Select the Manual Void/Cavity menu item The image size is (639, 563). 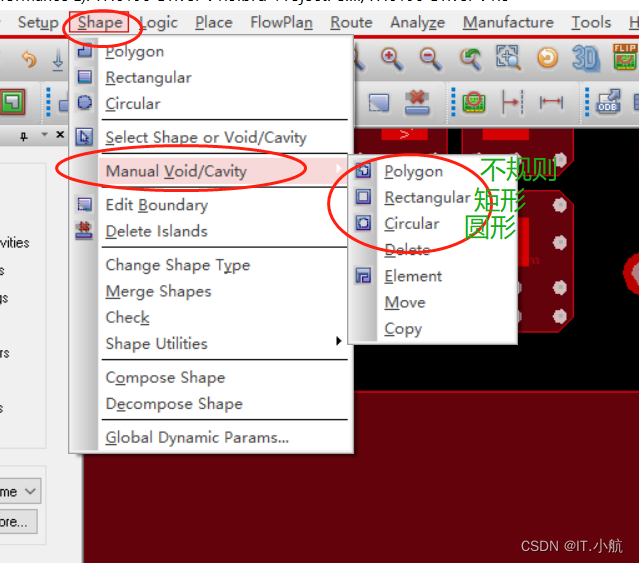(211, 171)
